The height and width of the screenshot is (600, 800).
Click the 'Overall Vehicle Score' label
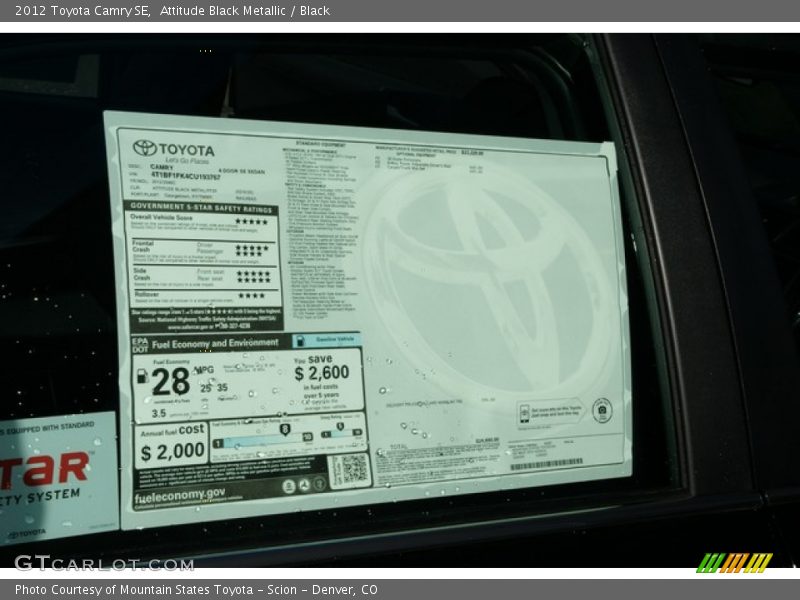pos(162,217)
